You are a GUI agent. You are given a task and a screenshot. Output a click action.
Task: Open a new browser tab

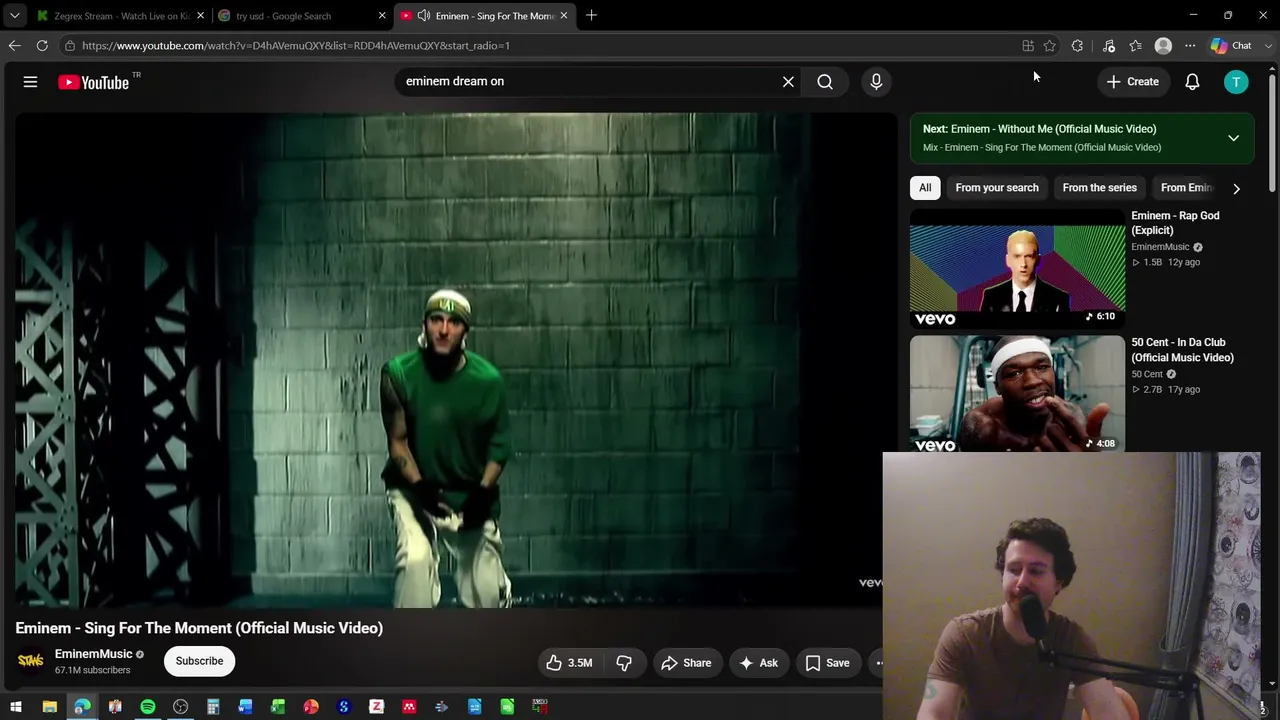[x=591, y=15]
